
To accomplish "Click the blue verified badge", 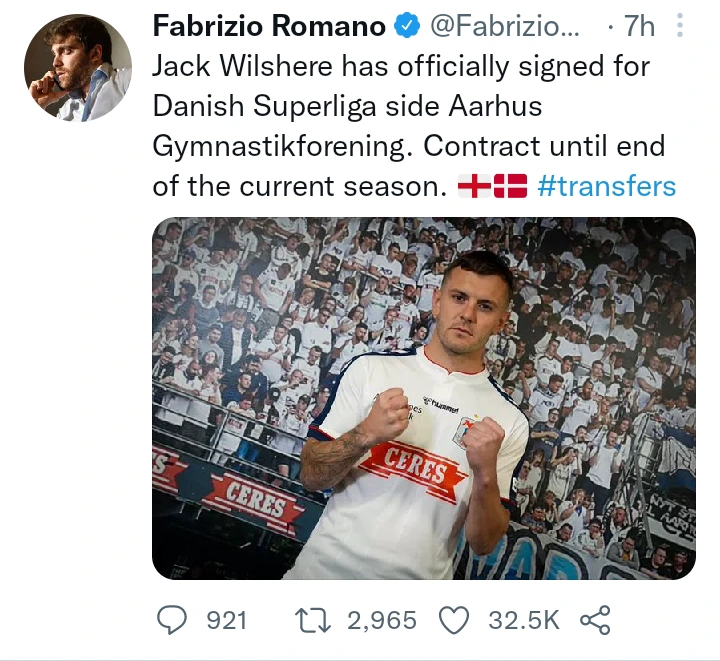I will coord(407,25).
